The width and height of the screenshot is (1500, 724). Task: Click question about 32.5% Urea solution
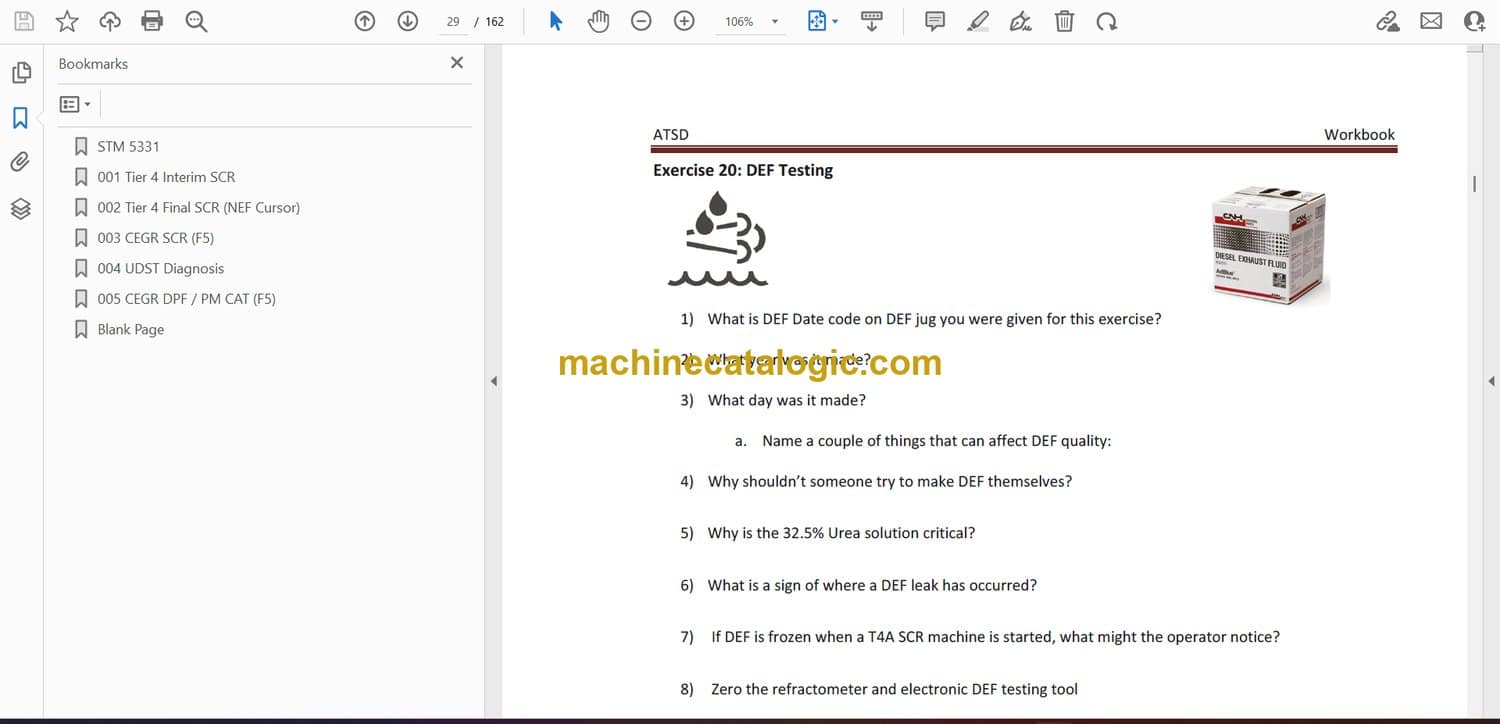click(x=841, y=533)
